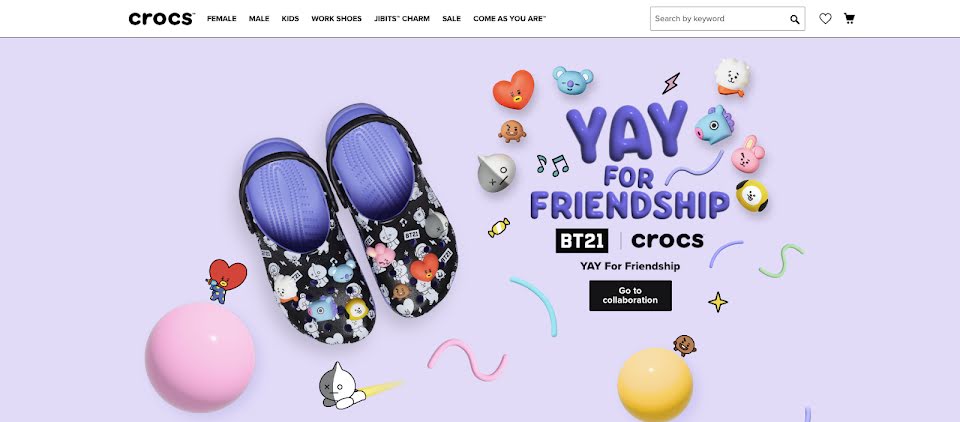
Task: Focus the Search by keyword field
Action: point(719,19)
